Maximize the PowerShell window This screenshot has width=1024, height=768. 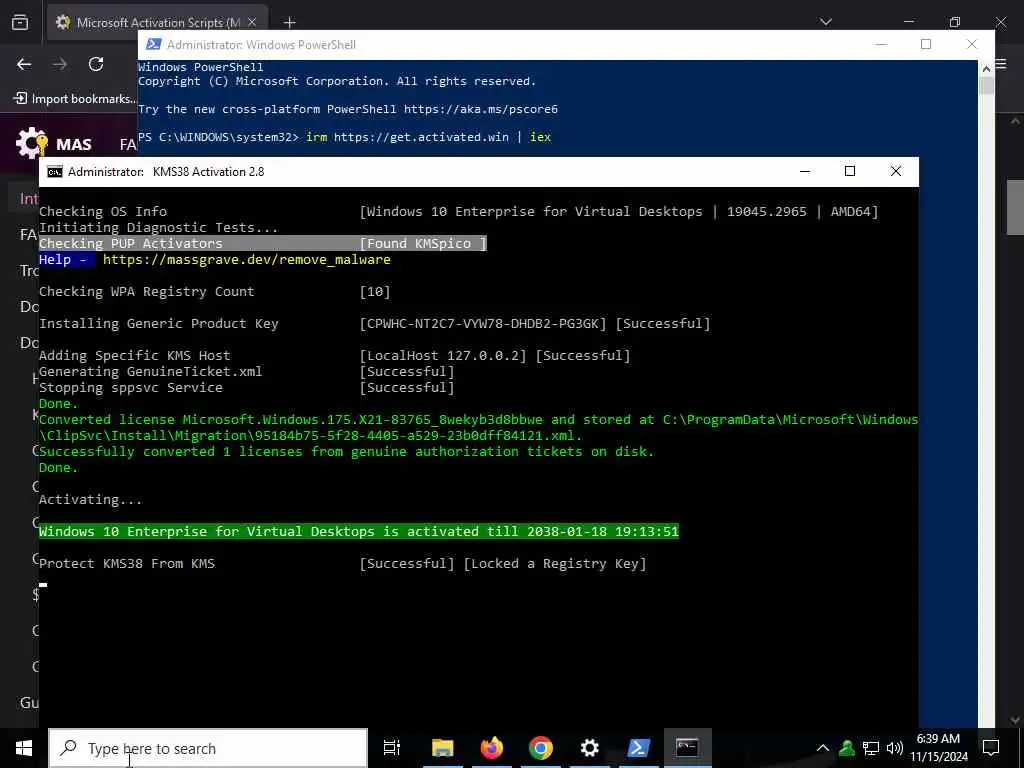point(925,44)
